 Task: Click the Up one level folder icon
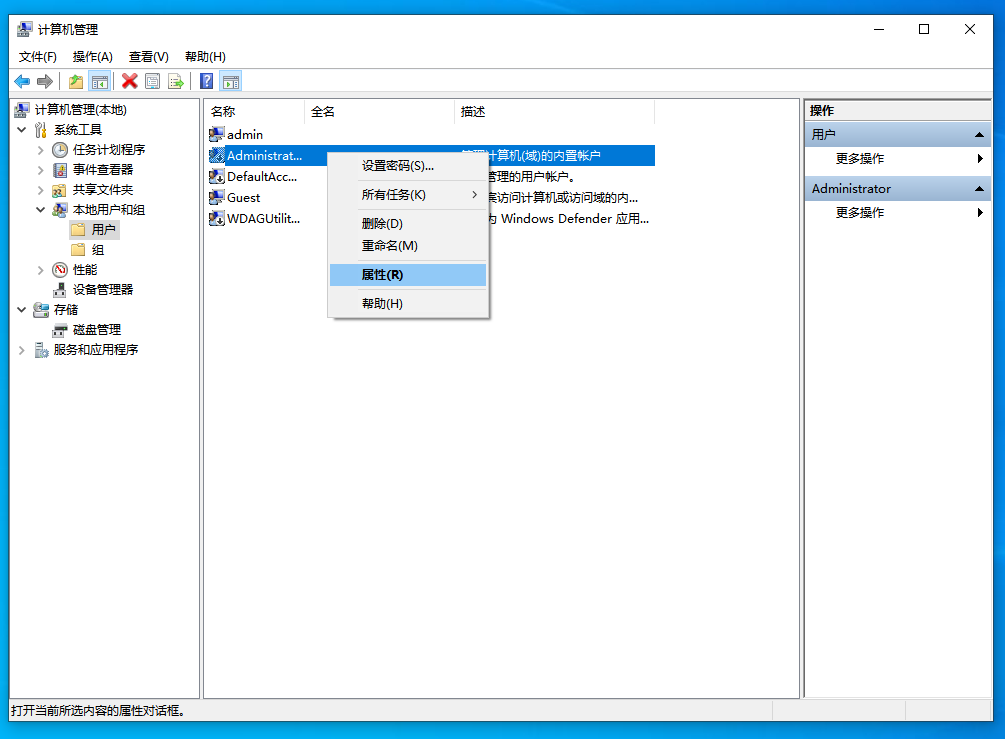point(76,81)
